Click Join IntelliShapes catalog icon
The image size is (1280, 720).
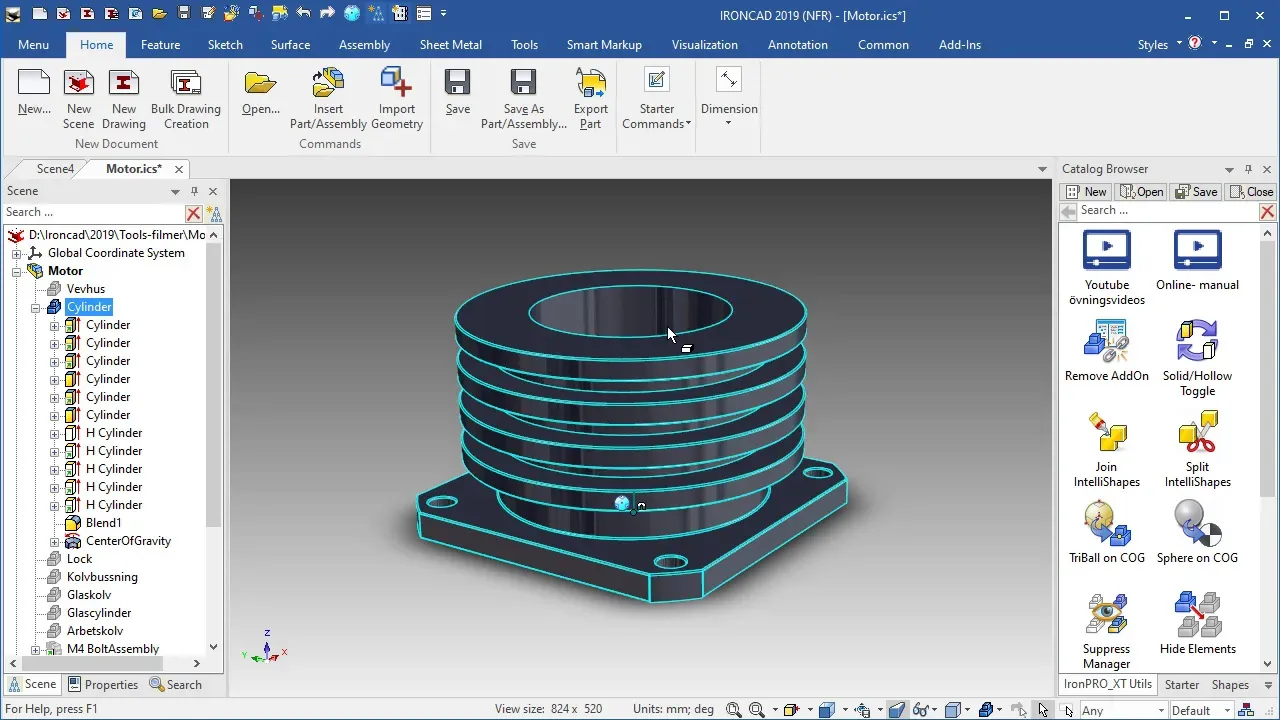coord(1106,433)
